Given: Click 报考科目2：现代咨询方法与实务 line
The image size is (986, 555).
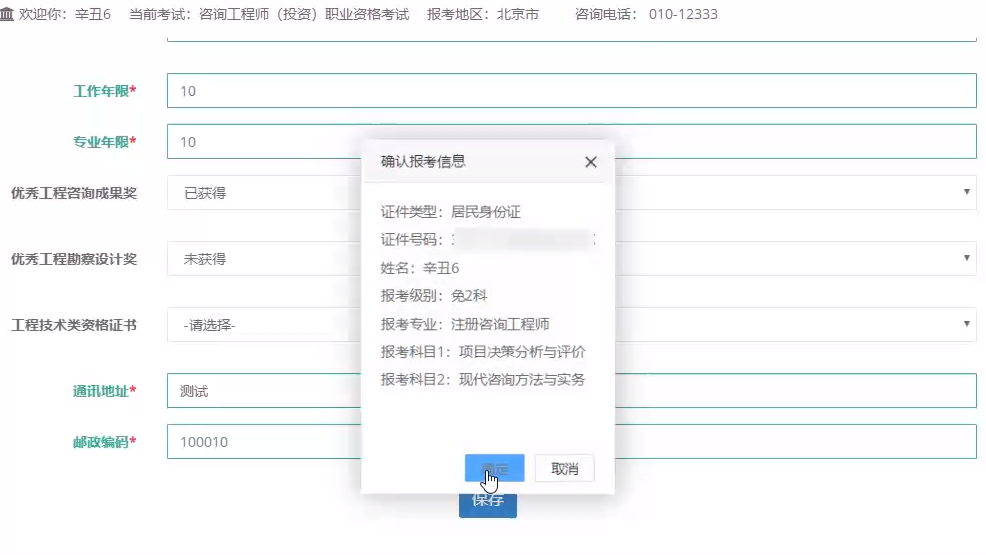Looking at the screenshot, I should (482, 380).
